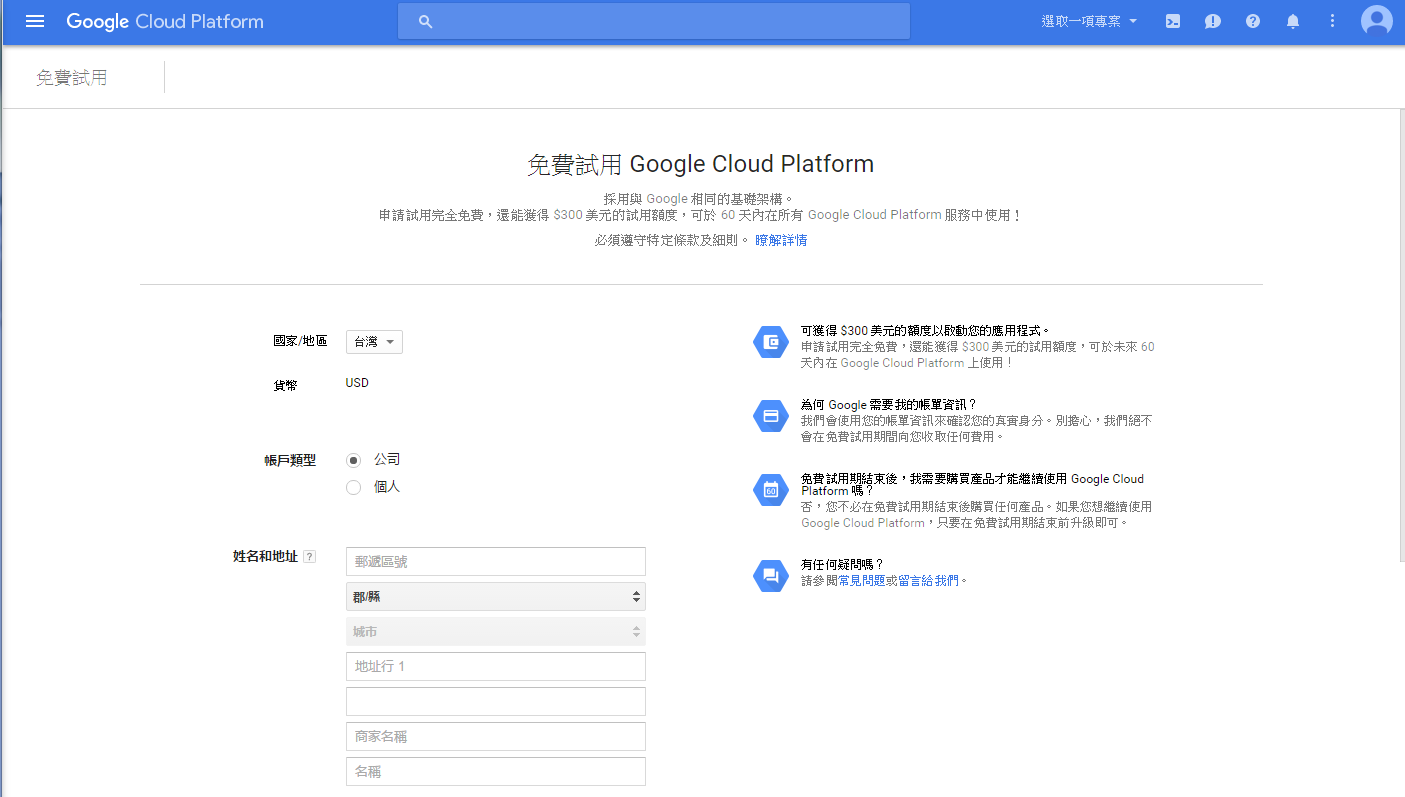Click the 郵遞區號 postal code field
The width and height of the screenshot is (1405, 797).
pos(496,561)
